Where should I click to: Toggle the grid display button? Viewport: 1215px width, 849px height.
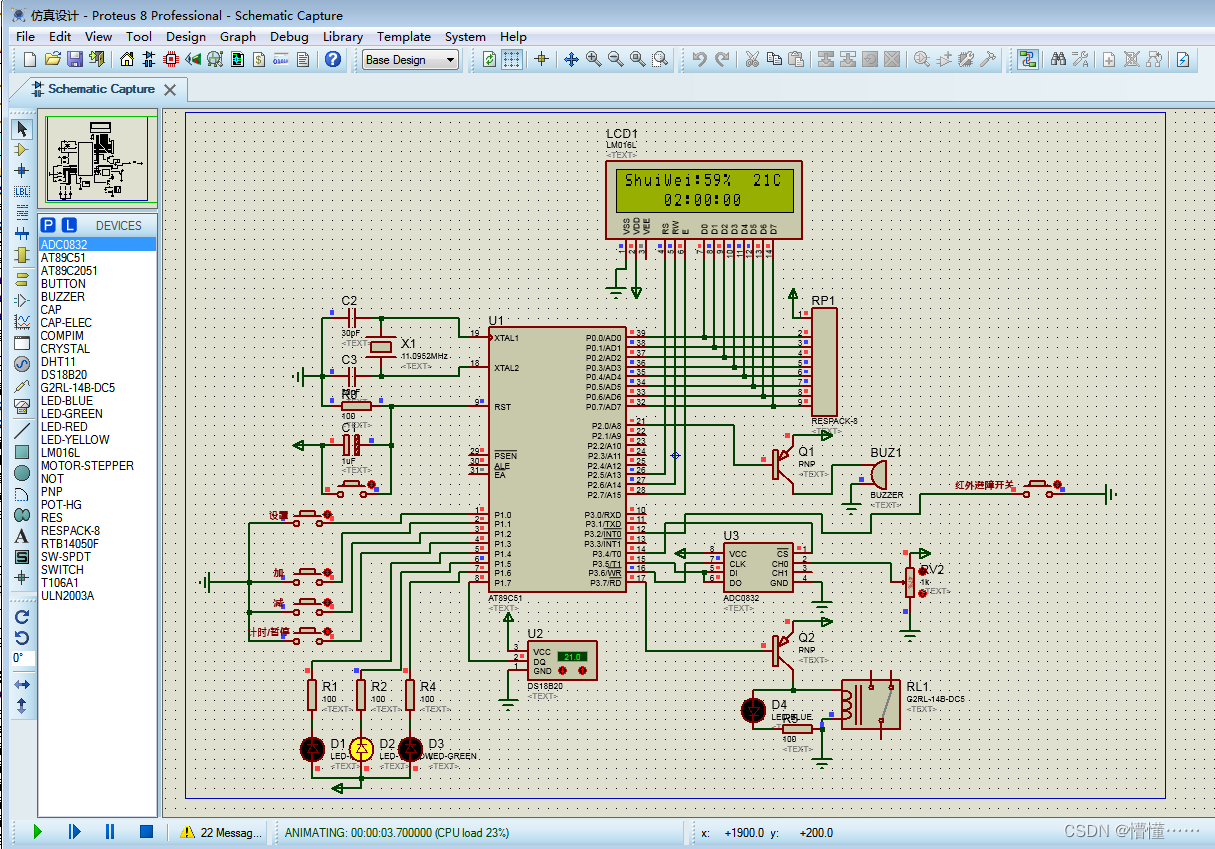point(512,60)
